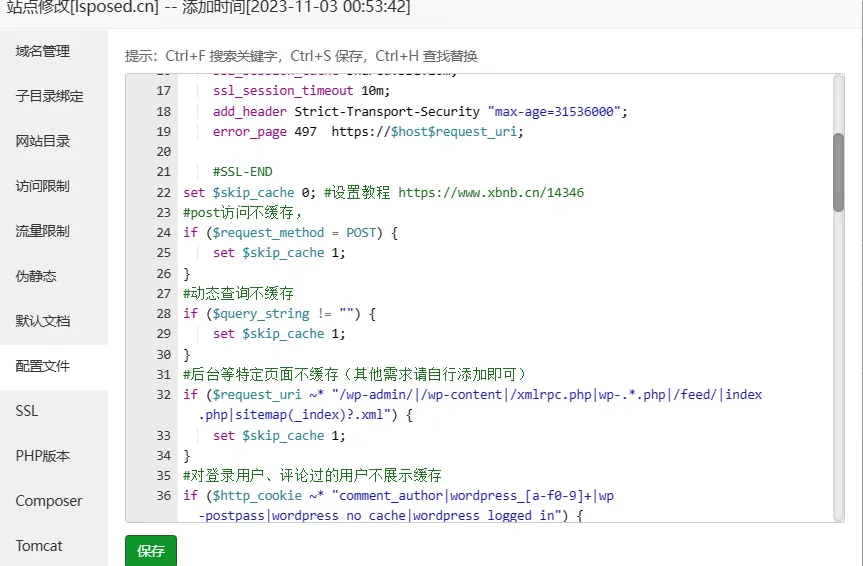
Task: Click the #SSL-END comment
Action: pyautogui.click(x=243, y=172)
